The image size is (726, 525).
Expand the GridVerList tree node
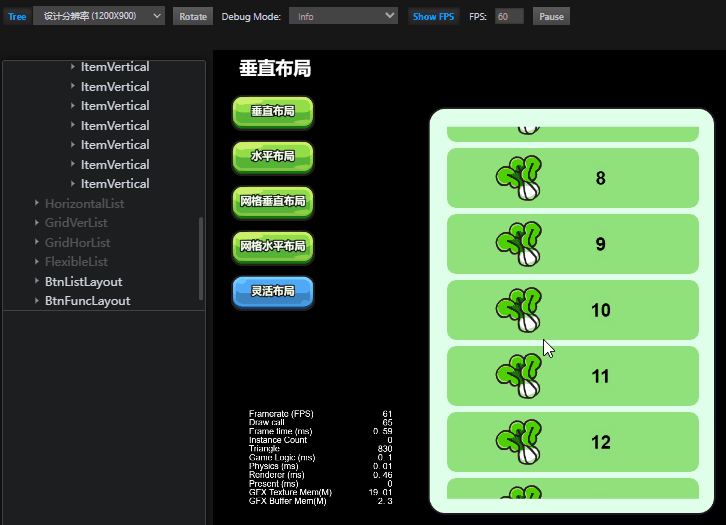37,223
